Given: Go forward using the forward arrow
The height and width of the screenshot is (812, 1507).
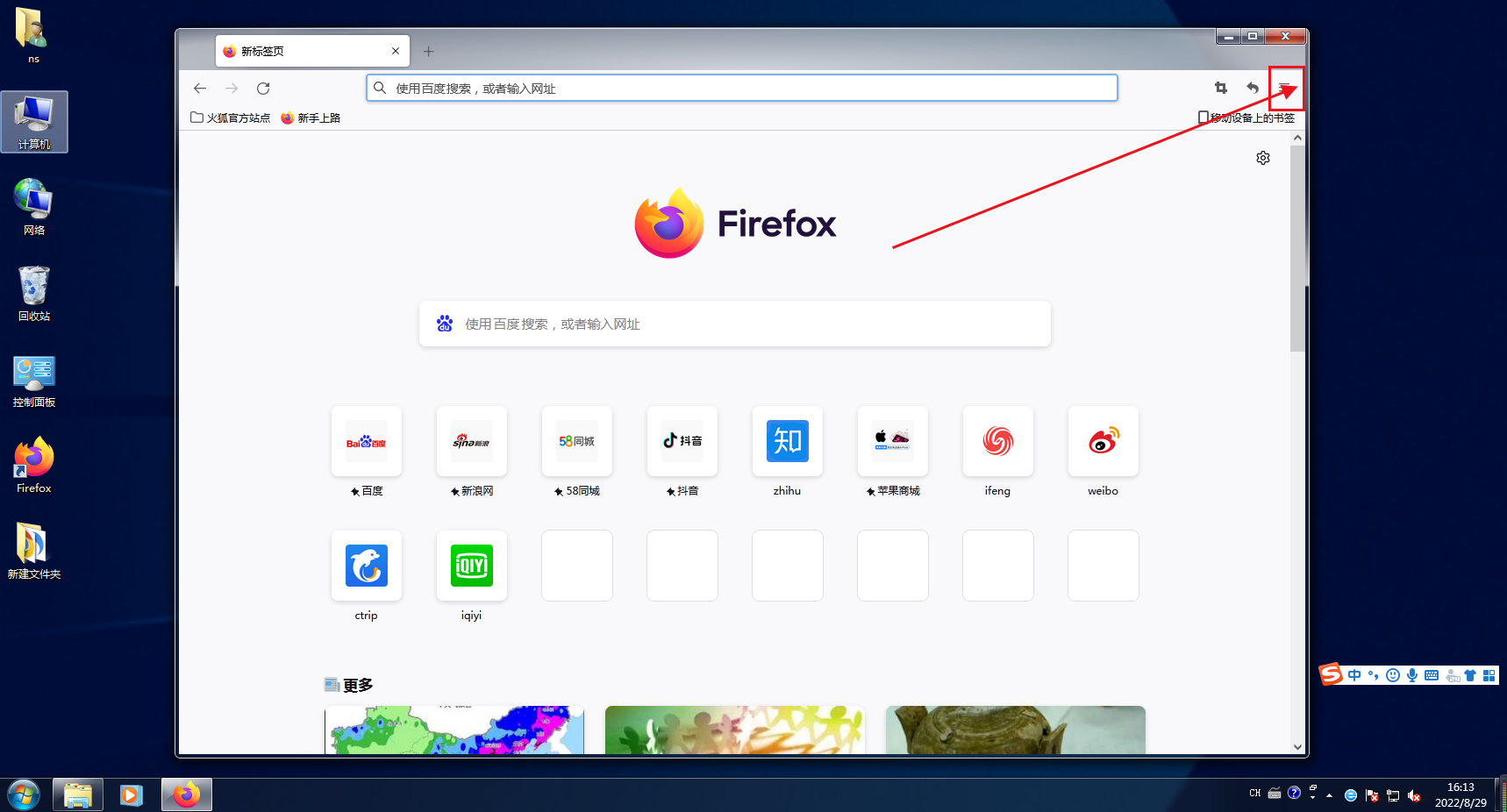Looking at the screenshot, I should pos(232,88).
